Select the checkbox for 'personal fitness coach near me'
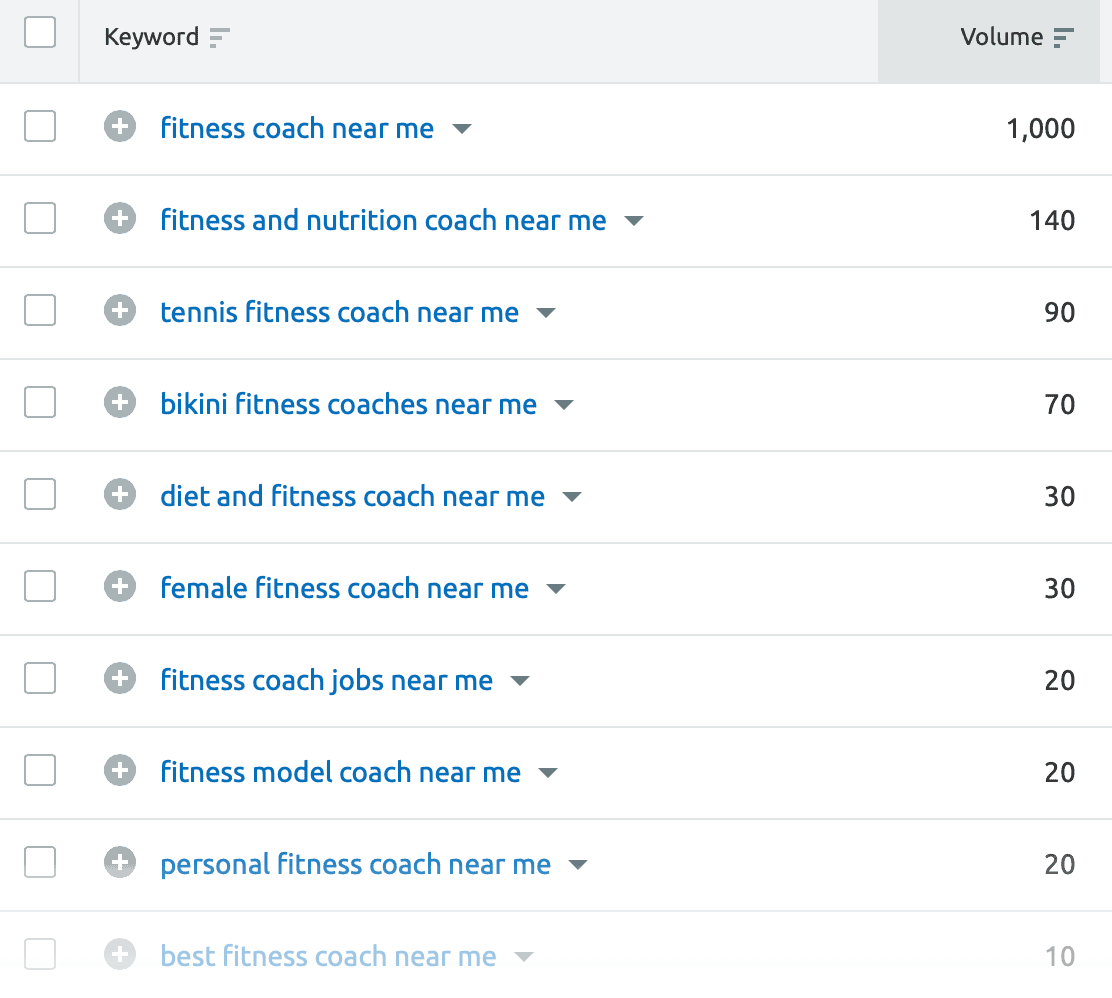Image resolution: width=1112 pixels, height=998 pixels. (39, 862)
